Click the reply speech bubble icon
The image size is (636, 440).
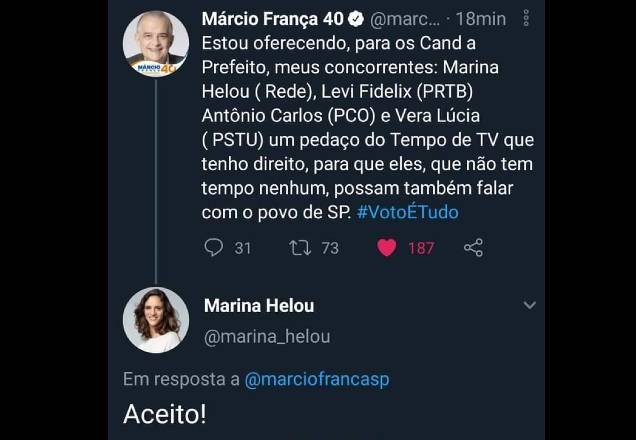coord(213,247)
